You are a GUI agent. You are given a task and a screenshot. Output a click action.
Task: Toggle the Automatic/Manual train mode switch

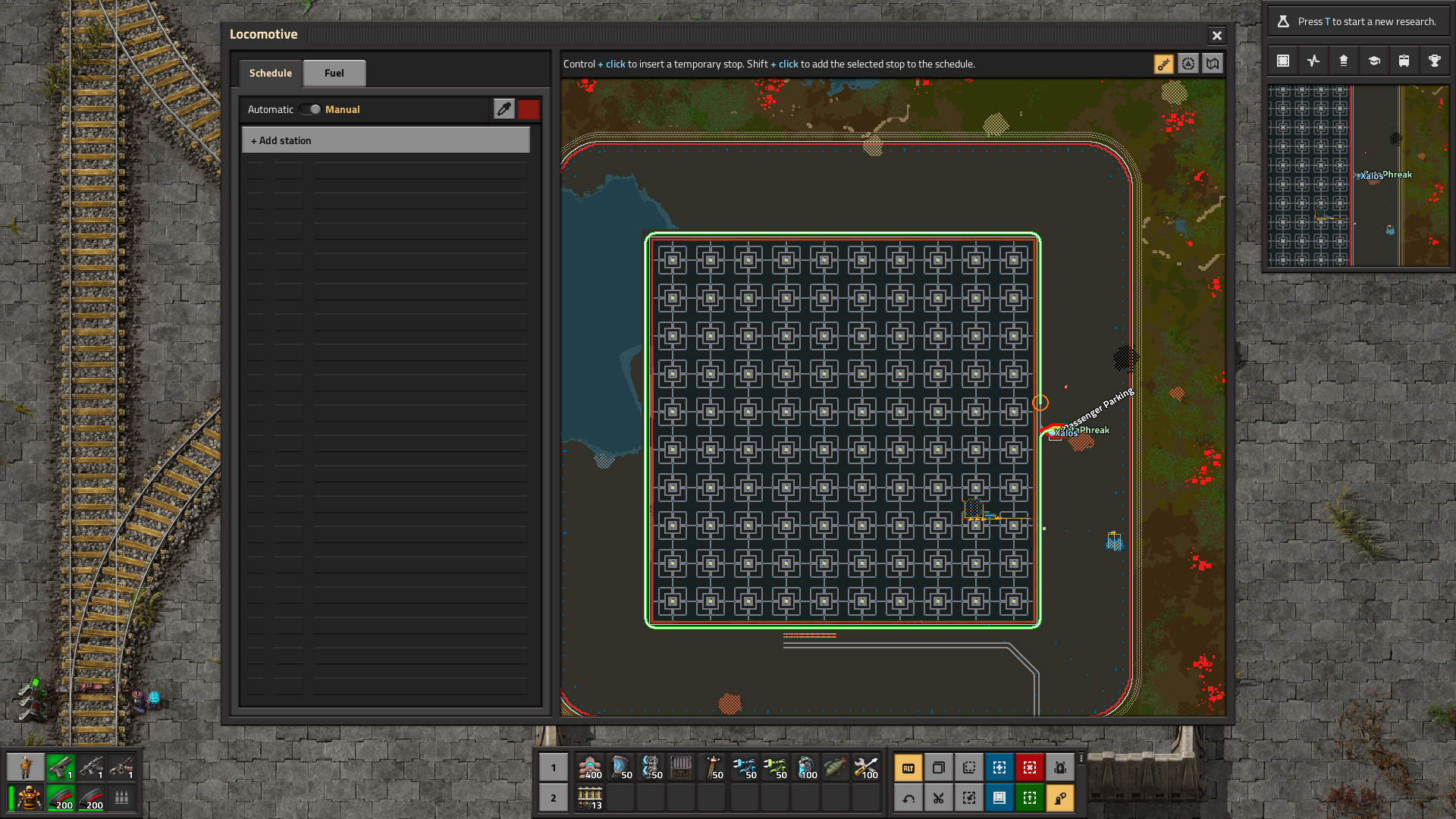tap(309, 109)
